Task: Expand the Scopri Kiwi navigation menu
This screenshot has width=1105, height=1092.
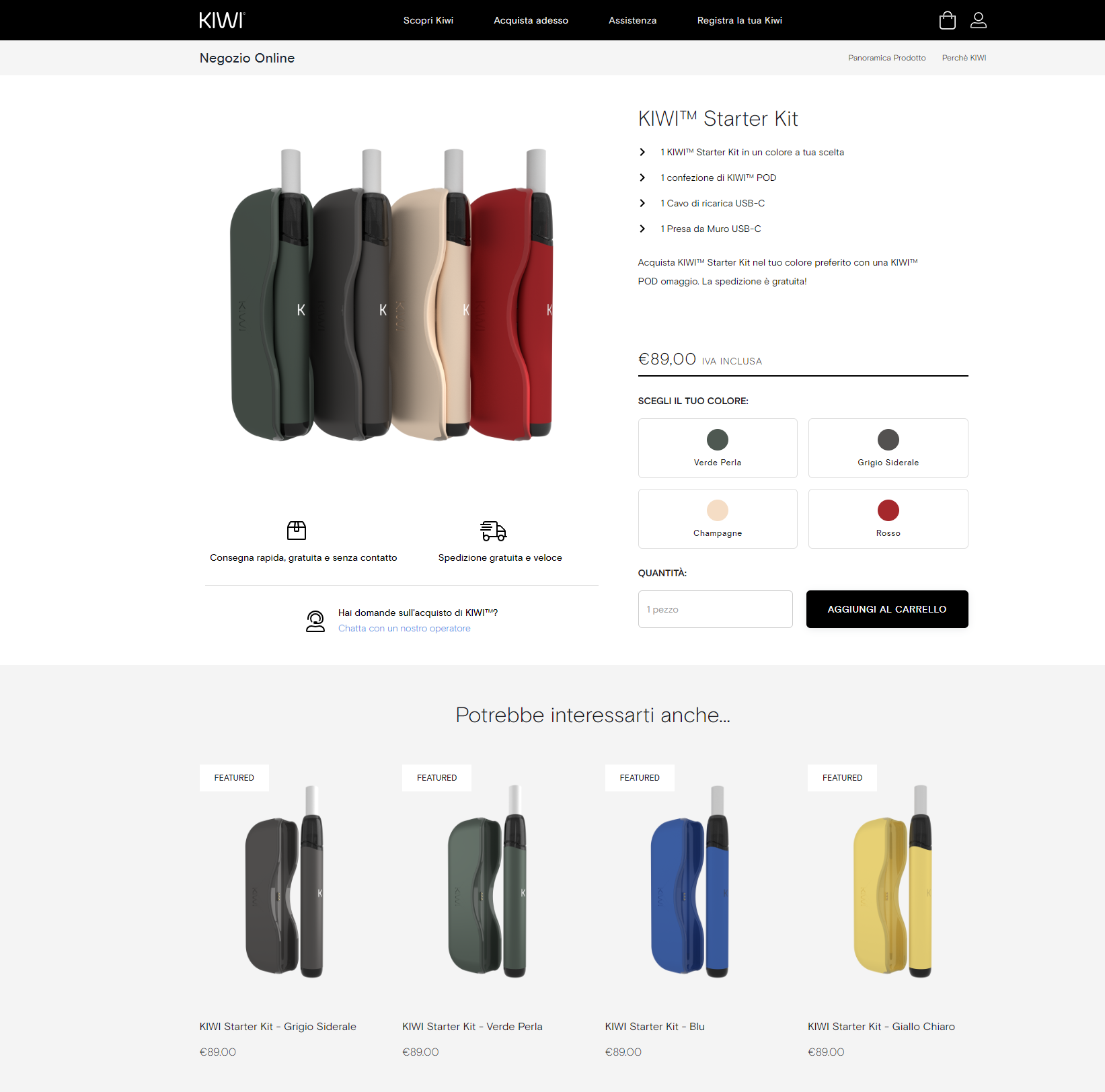Action: [x=428, y=20]
